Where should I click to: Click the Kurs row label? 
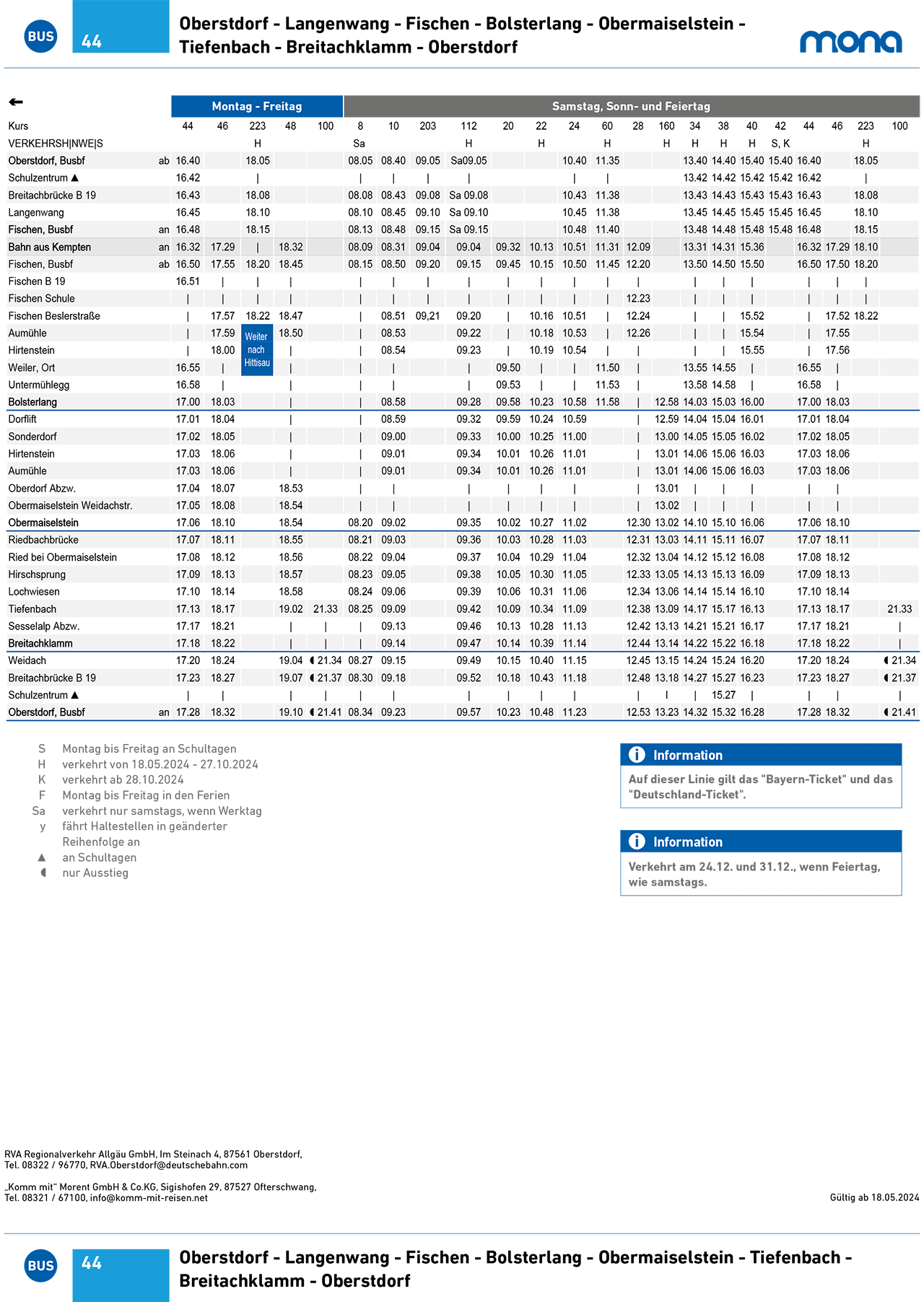(19, 126)
